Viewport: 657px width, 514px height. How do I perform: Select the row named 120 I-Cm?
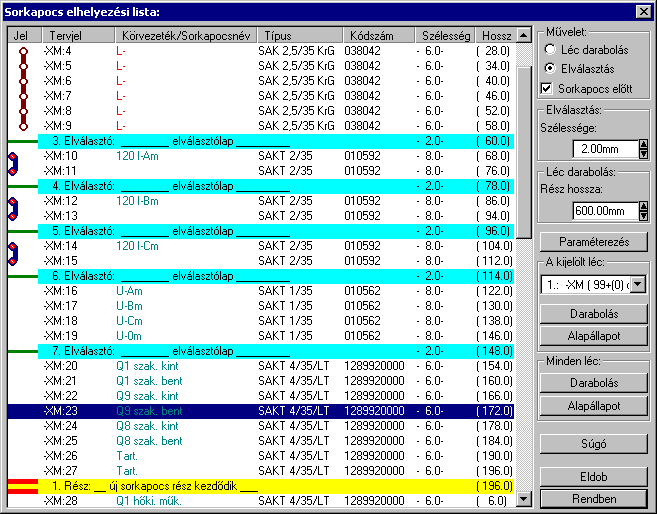coord(261,246)
